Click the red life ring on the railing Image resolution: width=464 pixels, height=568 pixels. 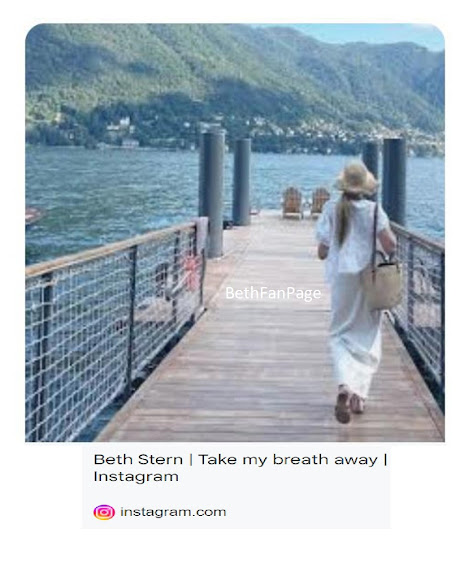click(191, 272)
